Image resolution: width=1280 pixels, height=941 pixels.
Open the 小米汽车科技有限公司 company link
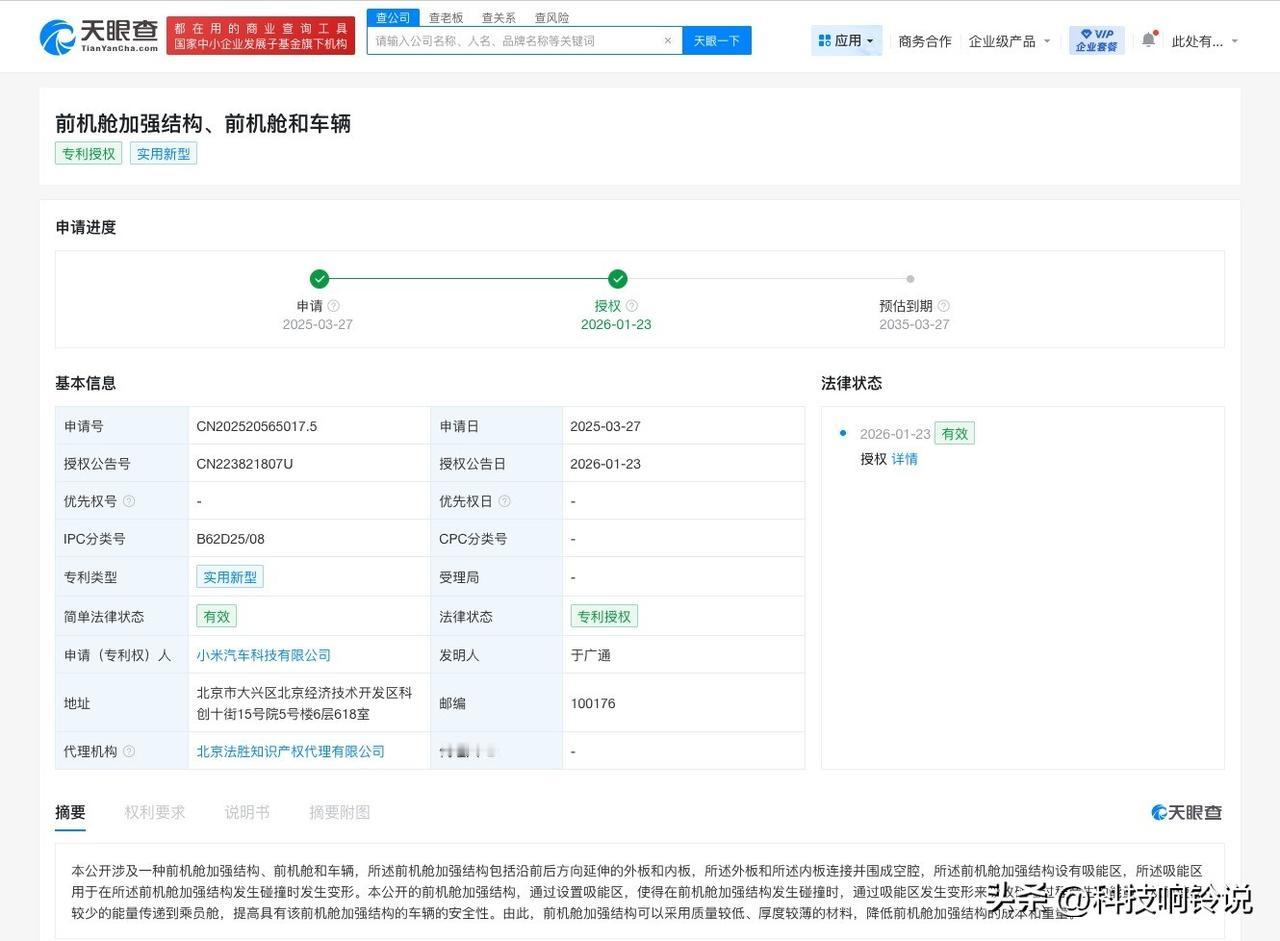[x=263, y=655]
